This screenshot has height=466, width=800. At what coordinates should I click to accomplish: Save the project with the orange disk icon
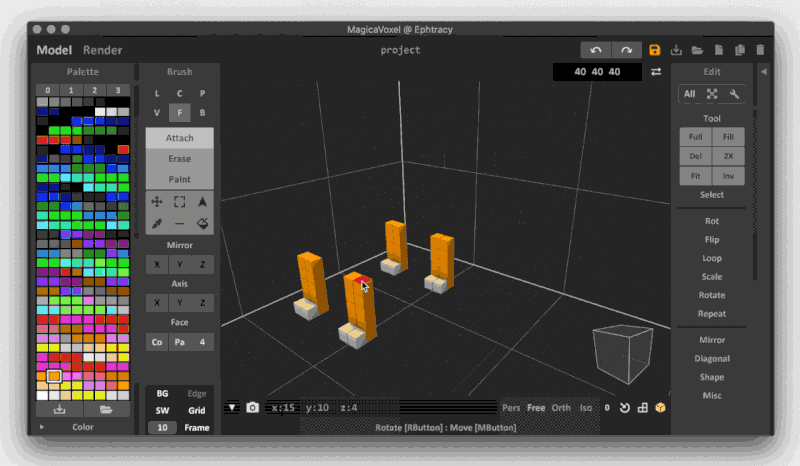[x=655, y=50]
